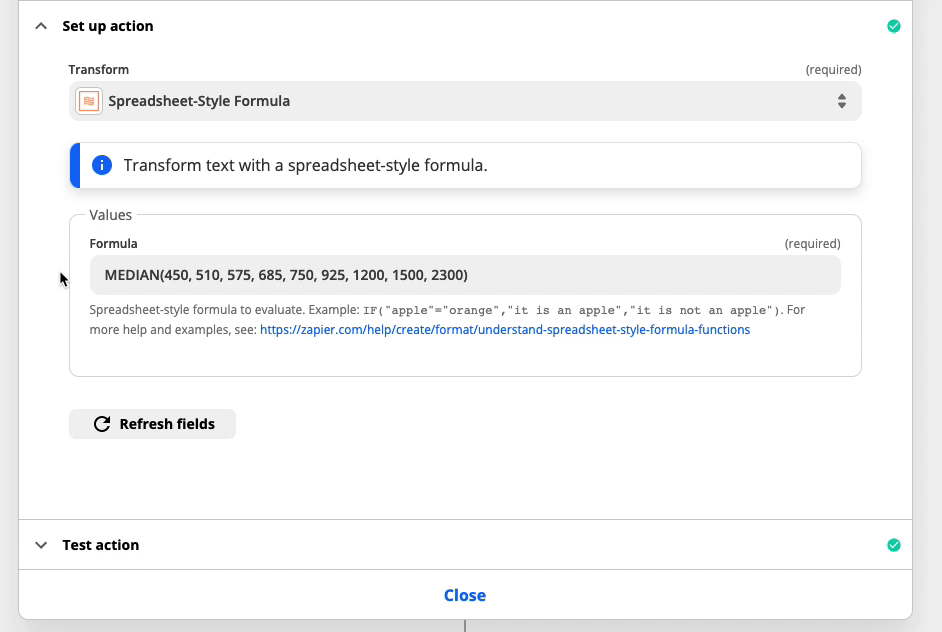Click the Formula field label
Screen dimensions: 942x632
coord(114,243)
